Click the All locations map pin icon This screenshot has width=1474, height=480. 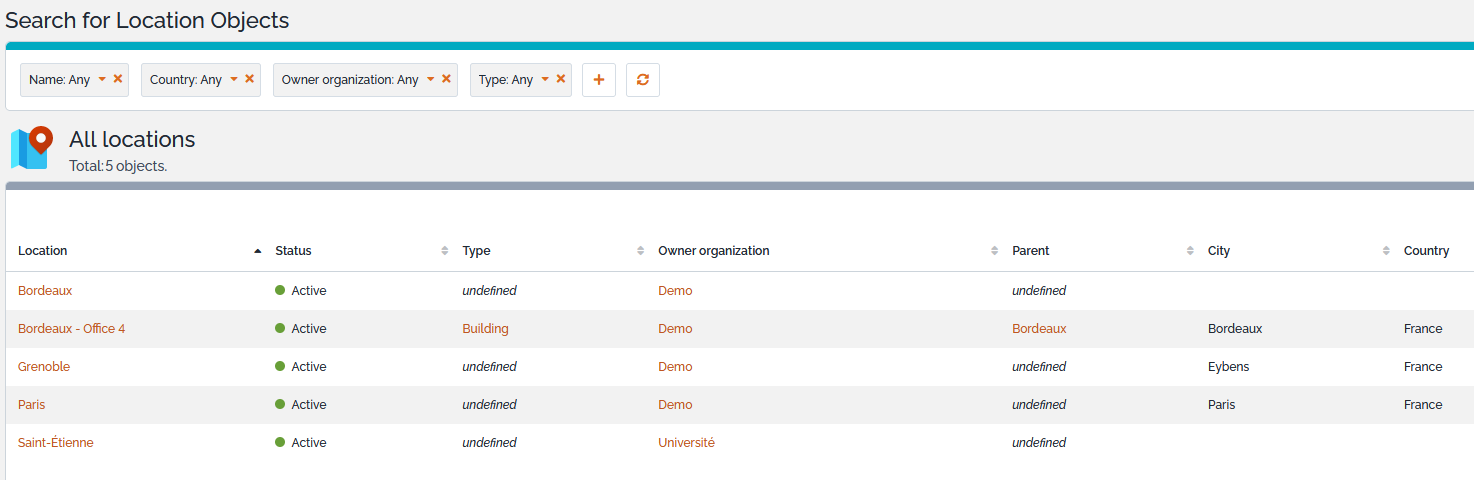click(32, 148)
